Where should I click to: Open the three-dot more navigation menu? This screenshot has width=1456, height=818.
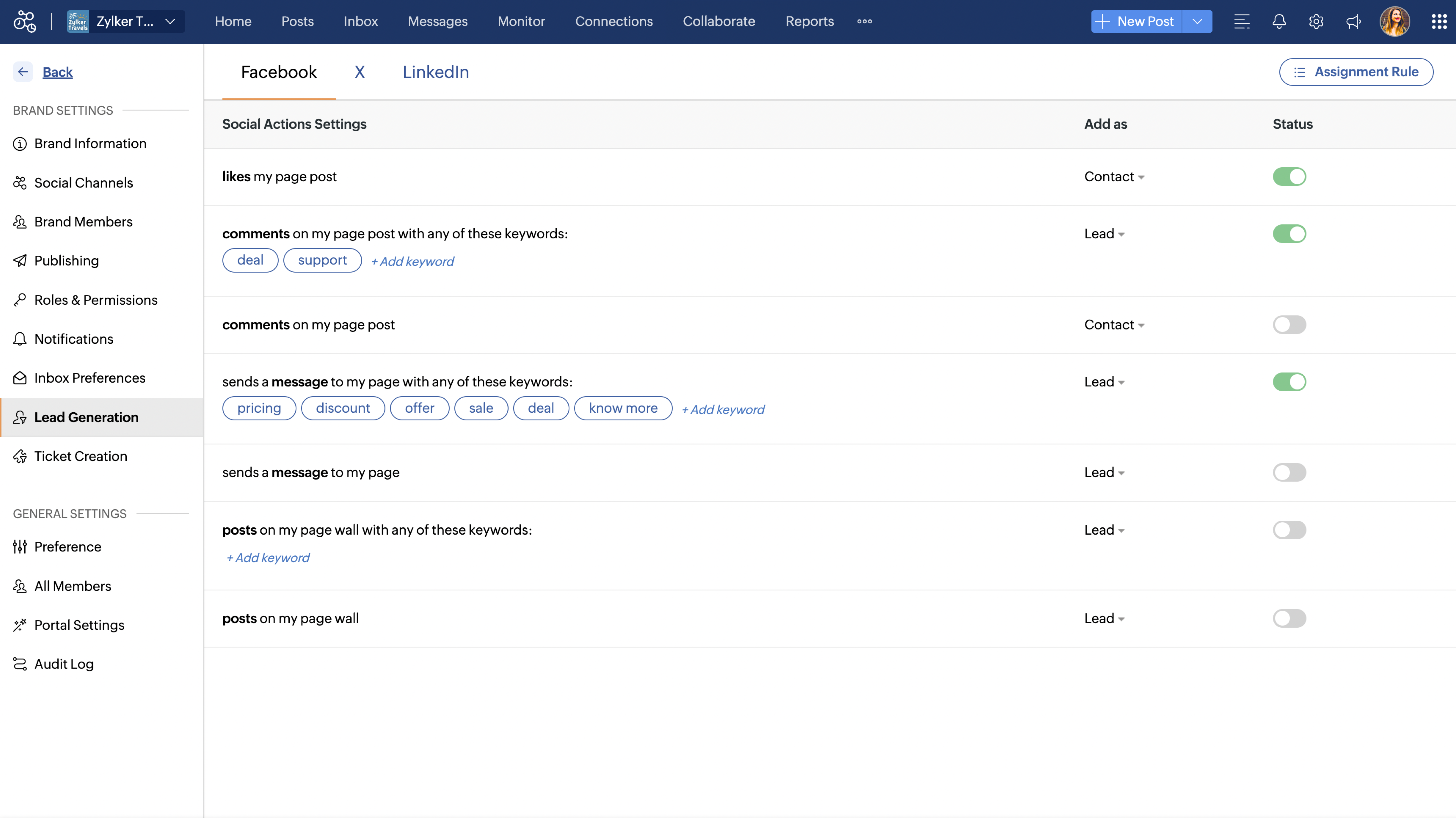(x=864, y=21)
